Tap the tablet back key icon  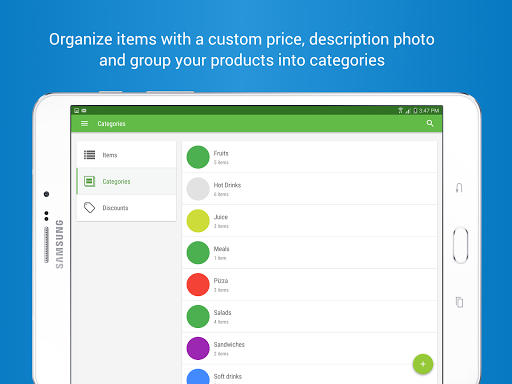[x=459, y=188]
